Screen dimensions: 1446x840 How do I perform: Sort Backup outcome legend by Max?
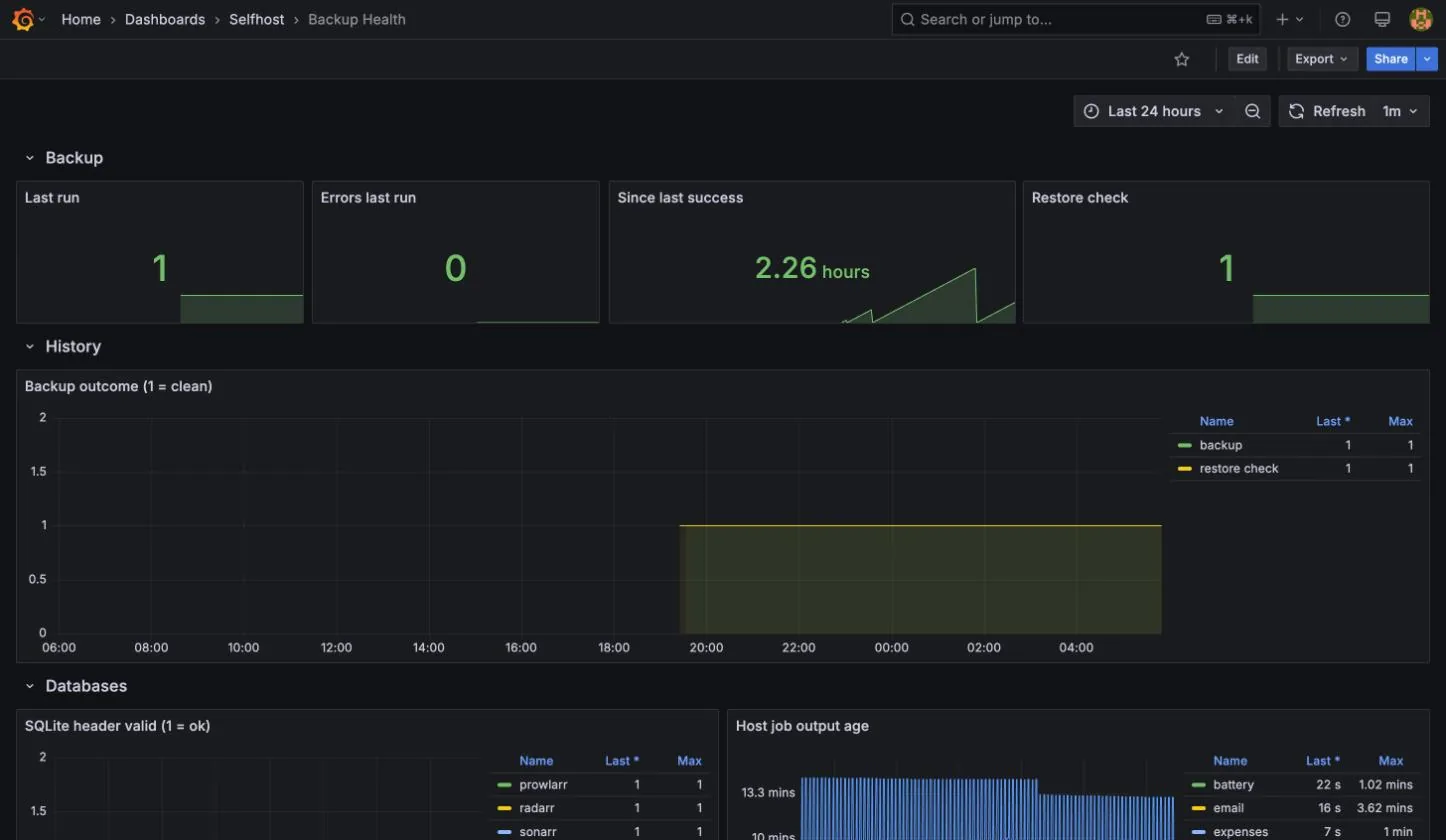1400,421
